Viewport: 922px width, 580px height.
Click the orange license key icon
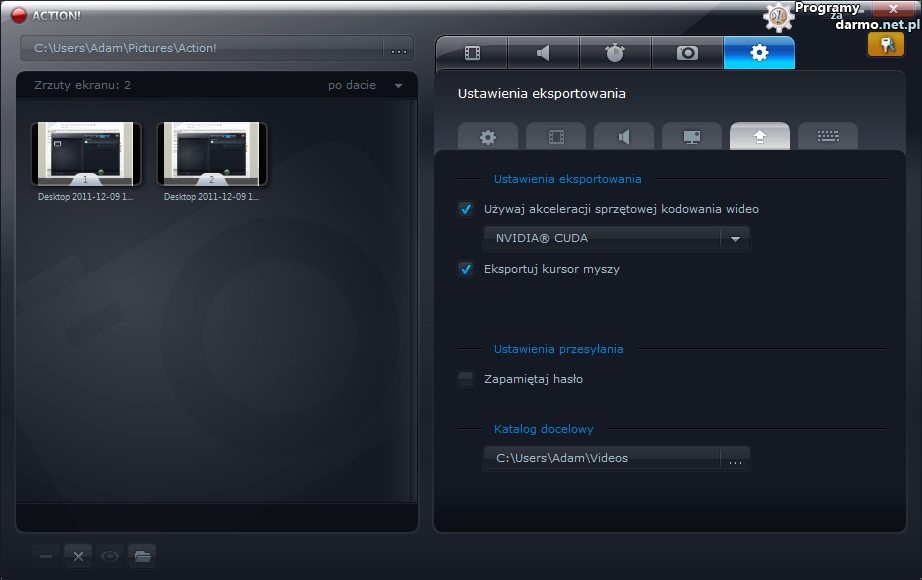(x=885, y=44)
